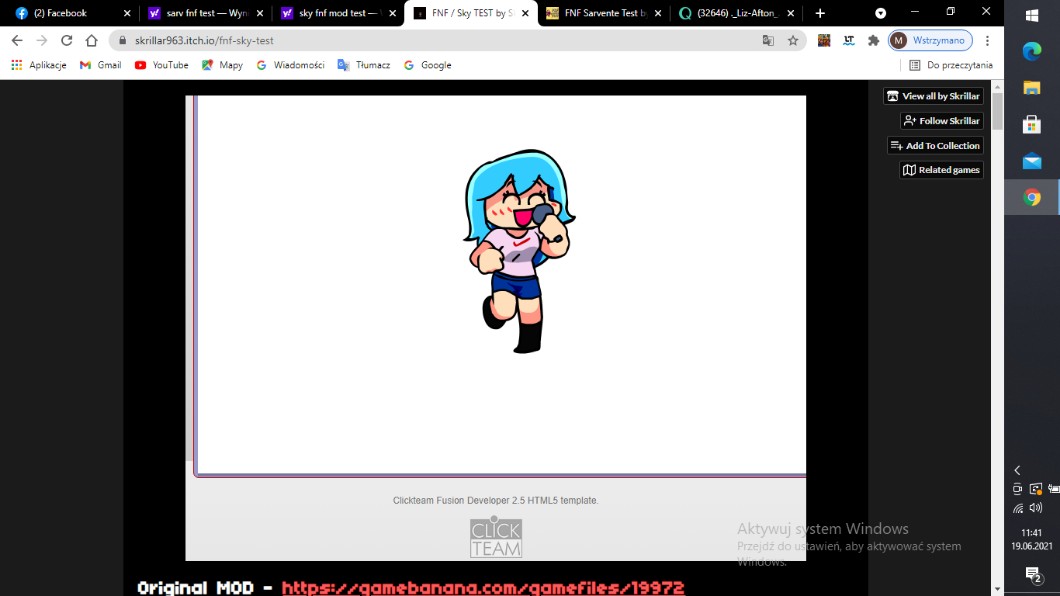
Task: Bookmark this page with the star icon
Action: (793, 41)
